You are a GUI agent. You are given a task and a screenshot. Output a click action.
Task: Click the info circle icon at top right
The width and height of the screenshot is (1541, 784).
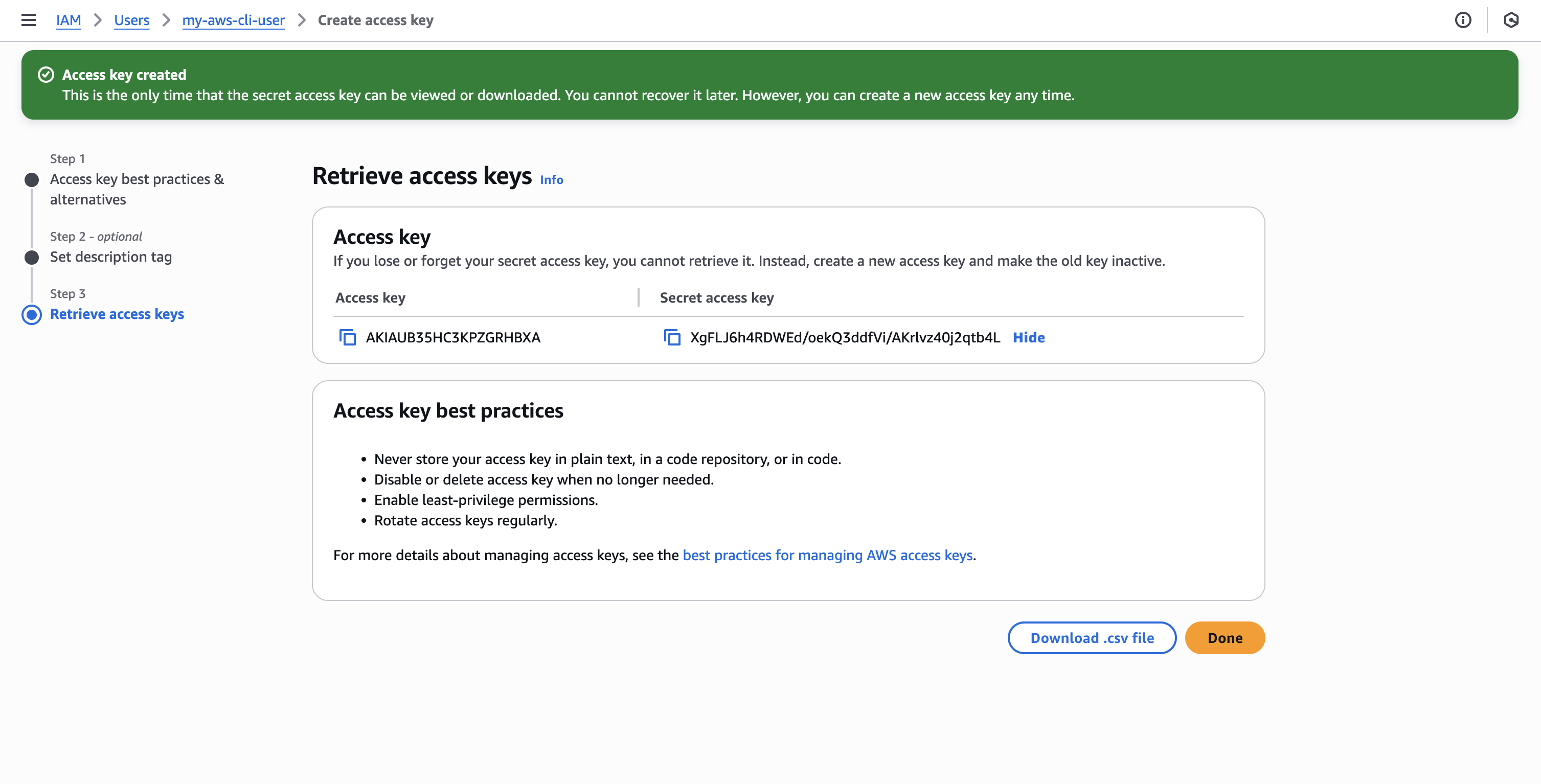point(1463,20)
